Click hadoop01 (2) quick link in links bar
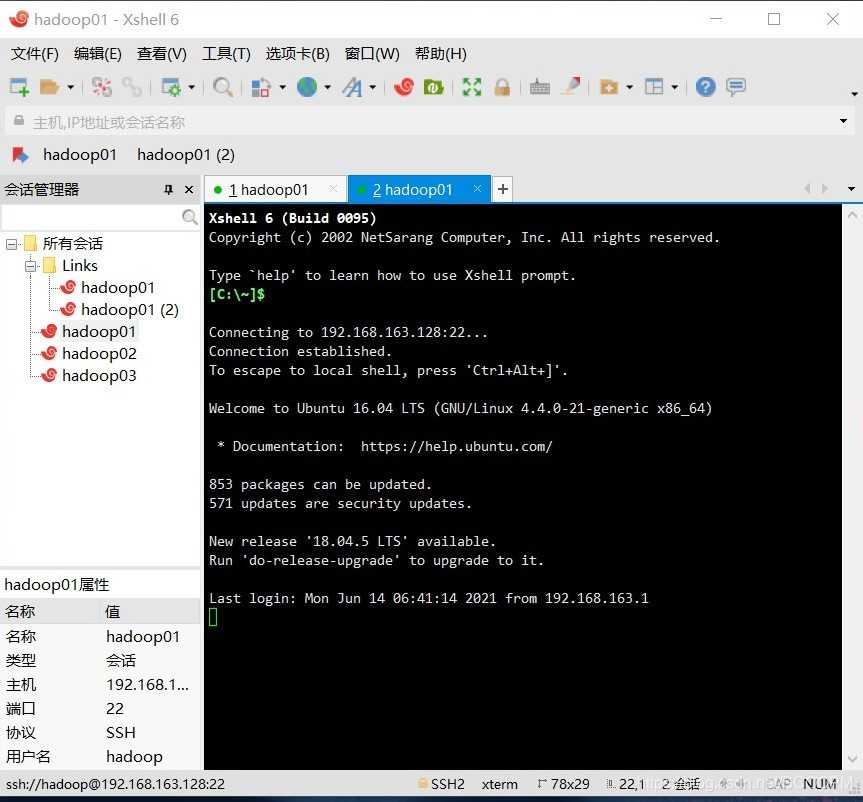Image resolution: width=863 pixels, height=802 pixels. point(186,155)
